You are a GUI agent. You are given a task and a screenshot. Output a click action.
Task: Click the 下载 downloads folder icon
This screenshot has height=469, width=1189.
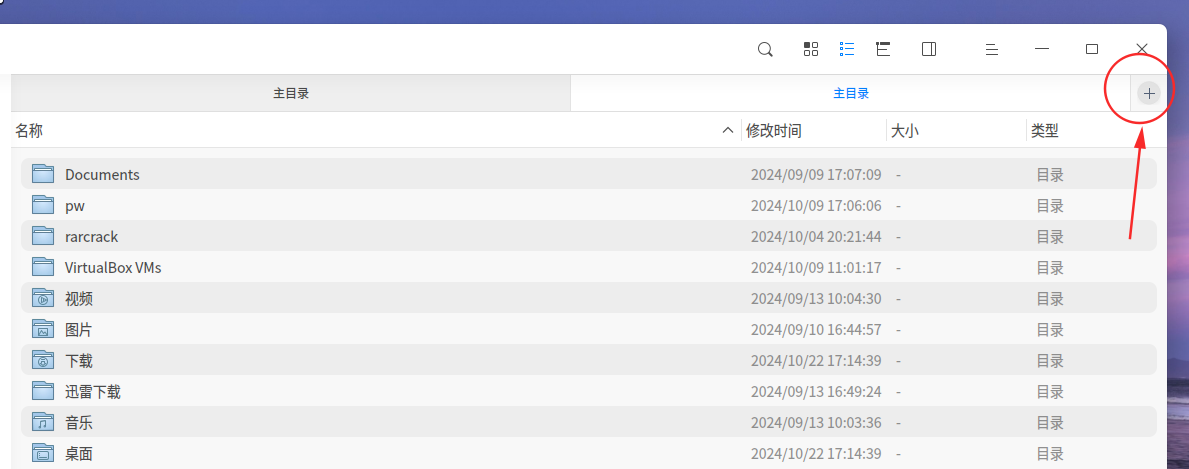click(x=43, y=360)
